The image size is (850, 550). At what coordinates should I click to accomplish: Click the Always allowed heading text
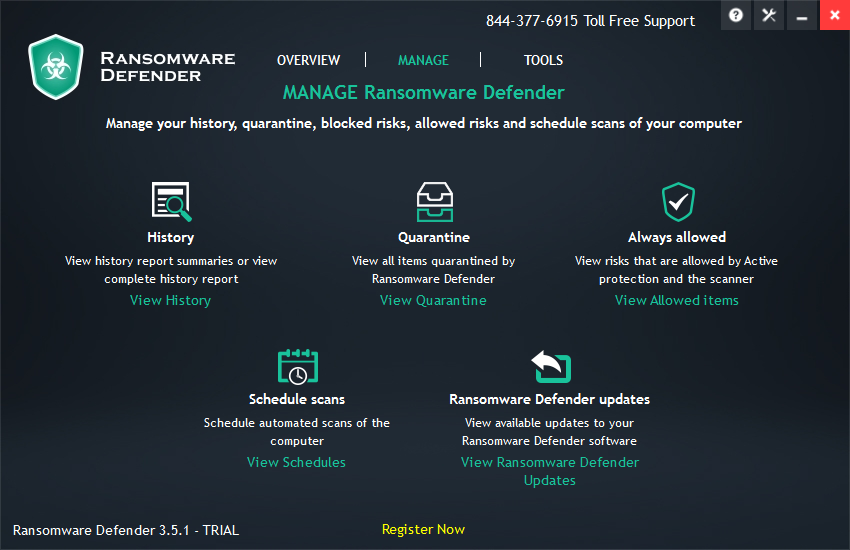677,237
